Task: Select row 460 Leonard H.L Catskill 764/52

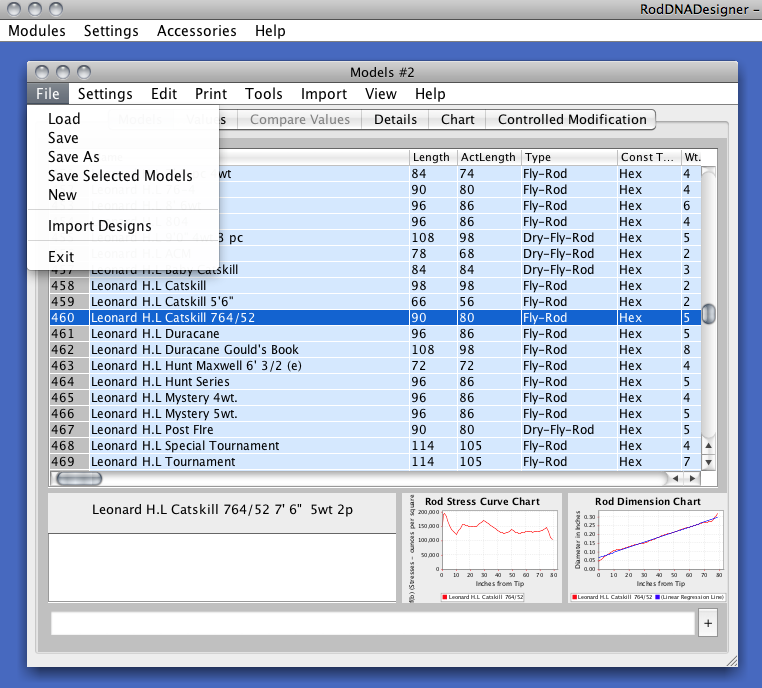Action: click(375, 318)
